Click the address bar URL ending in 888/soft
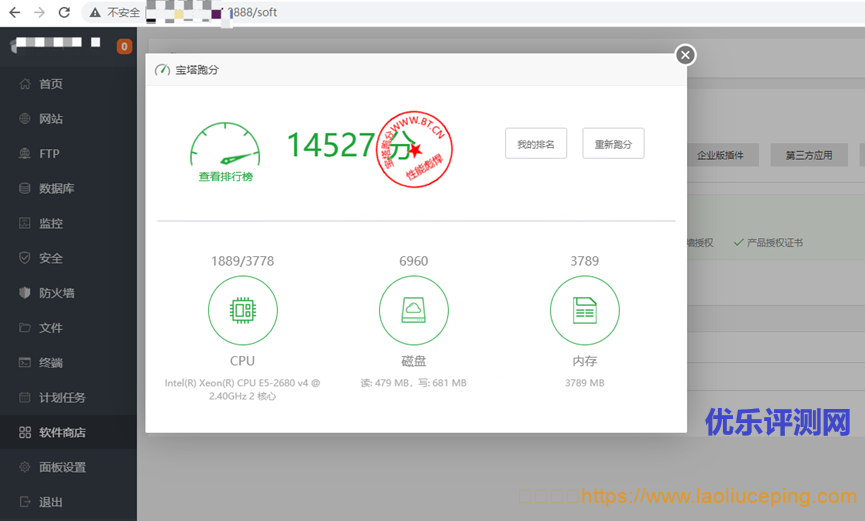 (253, 12)
